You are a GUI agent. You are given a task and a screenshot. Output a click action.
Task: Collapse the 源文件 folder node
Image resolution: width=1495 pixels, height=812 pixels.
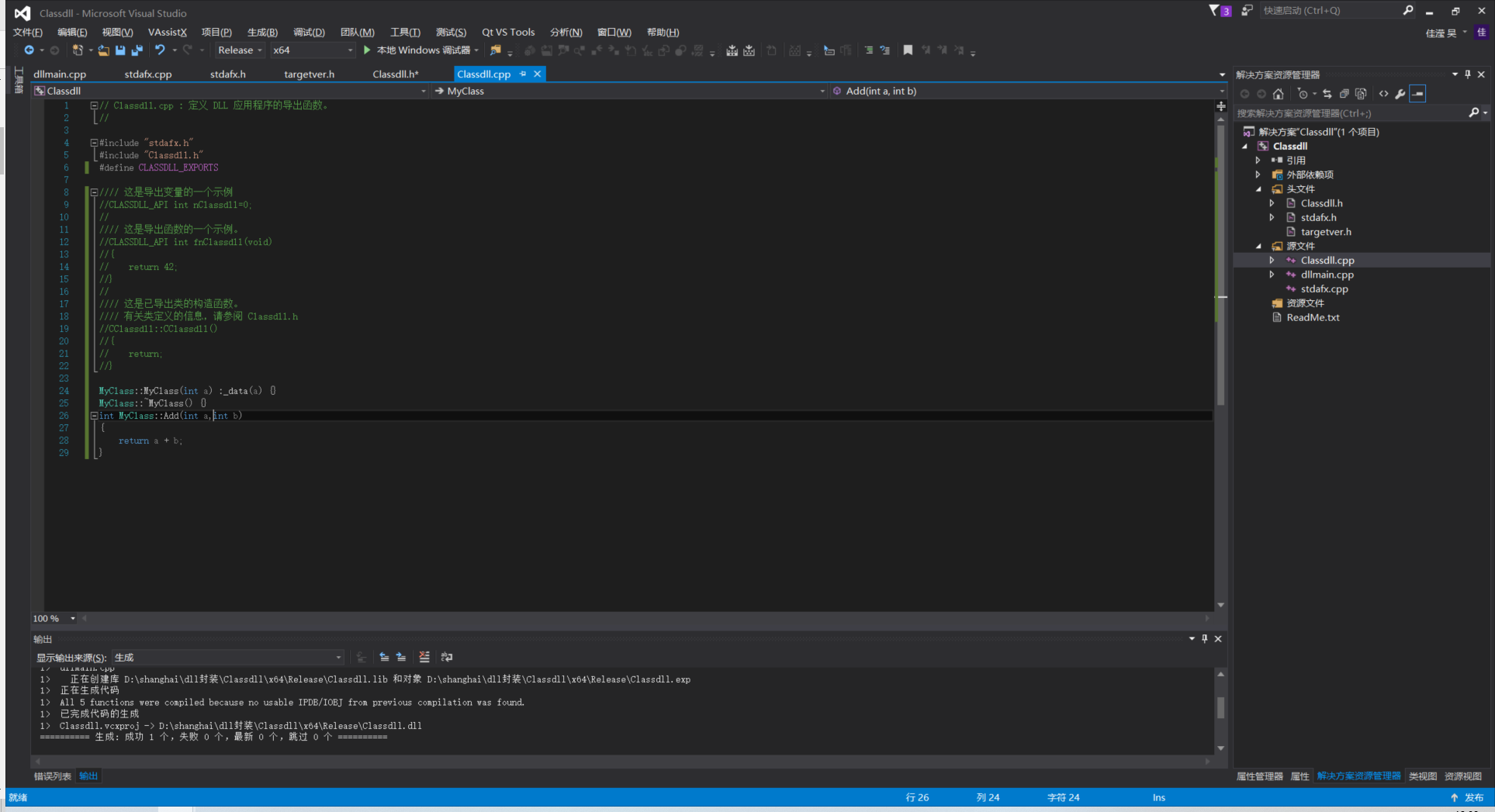pyautogui.click(x=1258, y=247)
